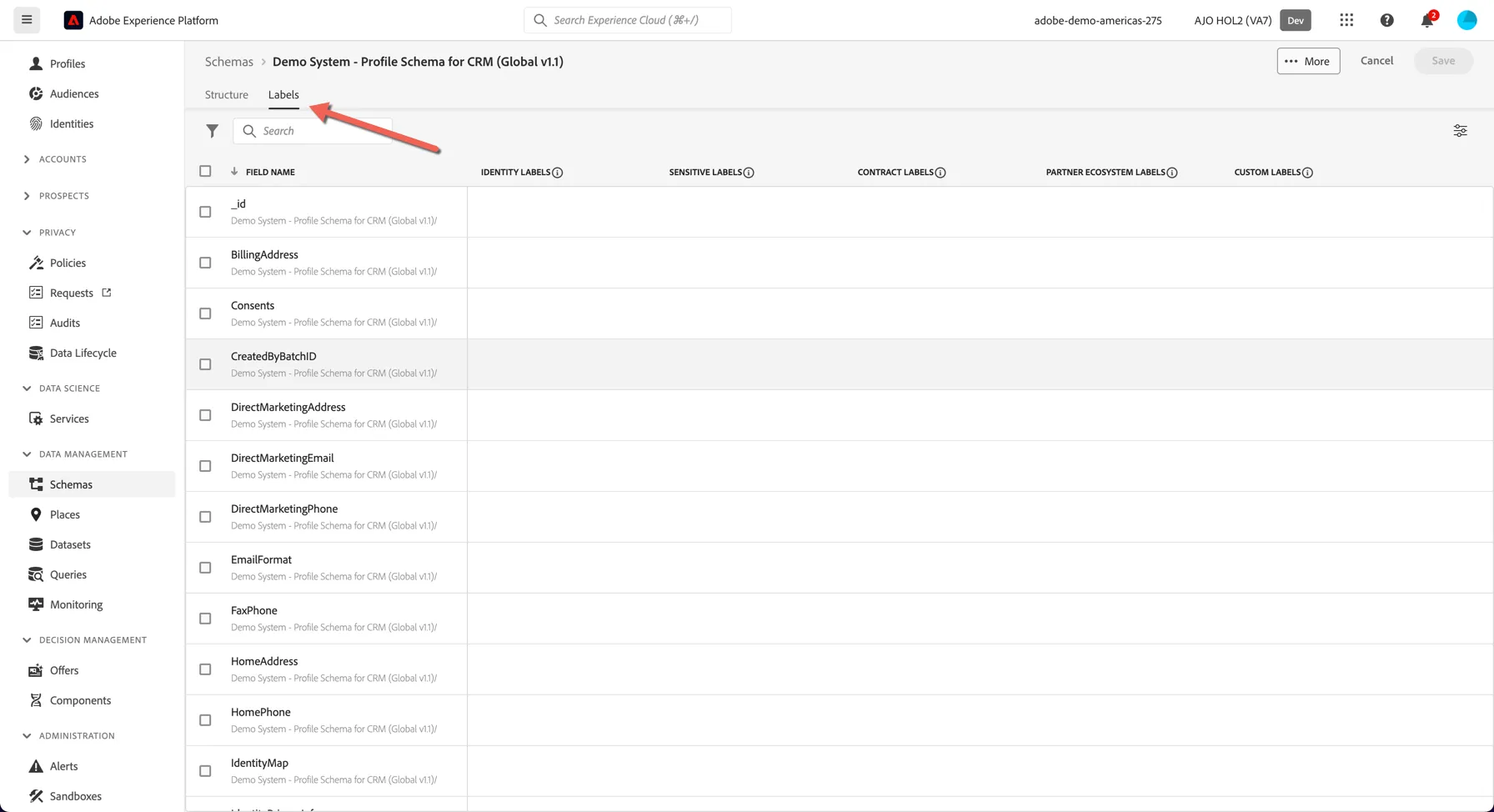1494x812 pixels.
Task: Go back via Schemas breadcrumb
Action: (229, 62)
